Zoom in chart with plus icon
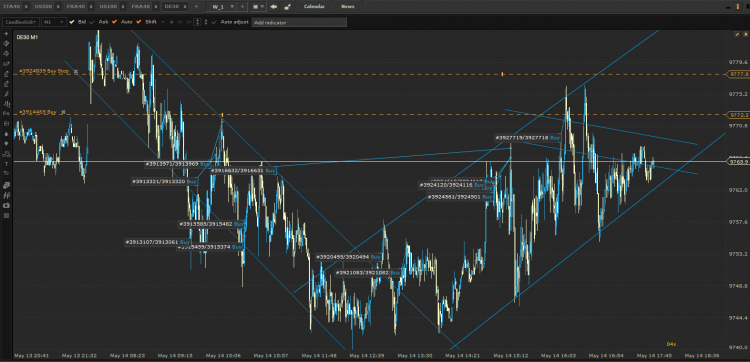 point(171,22)
